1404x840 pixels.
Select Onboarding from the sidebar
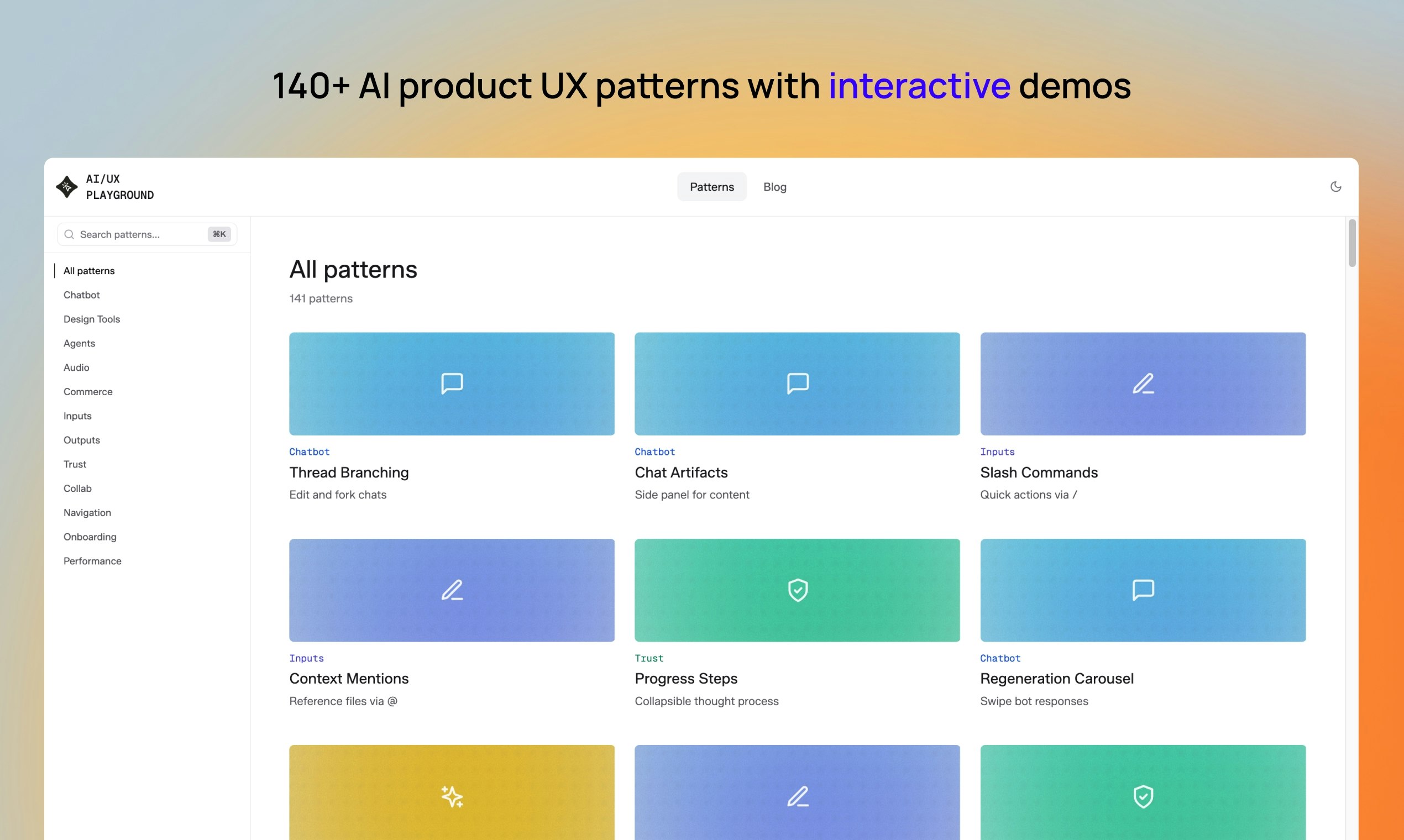(x=90, y=537)
